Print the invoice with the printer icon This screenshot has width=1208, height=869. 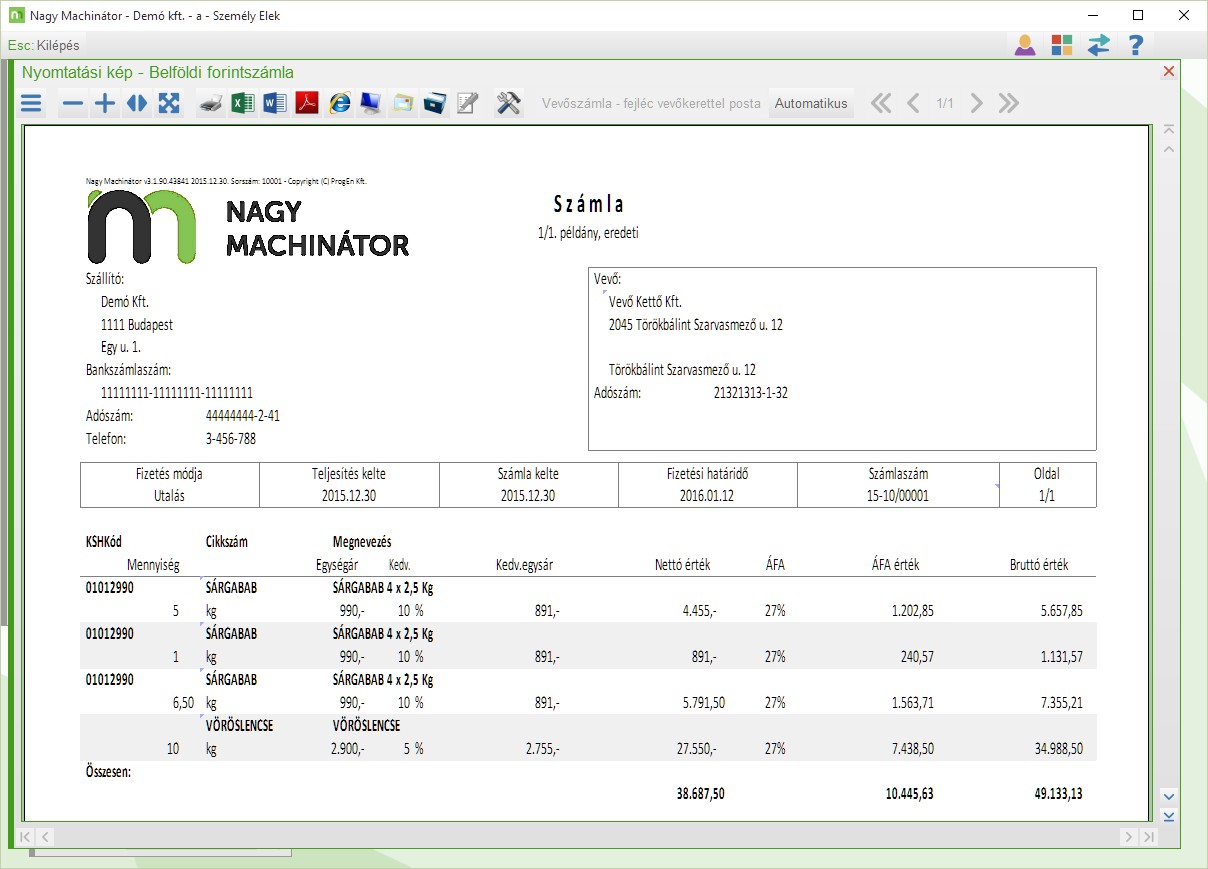click(x=211, y=104)
